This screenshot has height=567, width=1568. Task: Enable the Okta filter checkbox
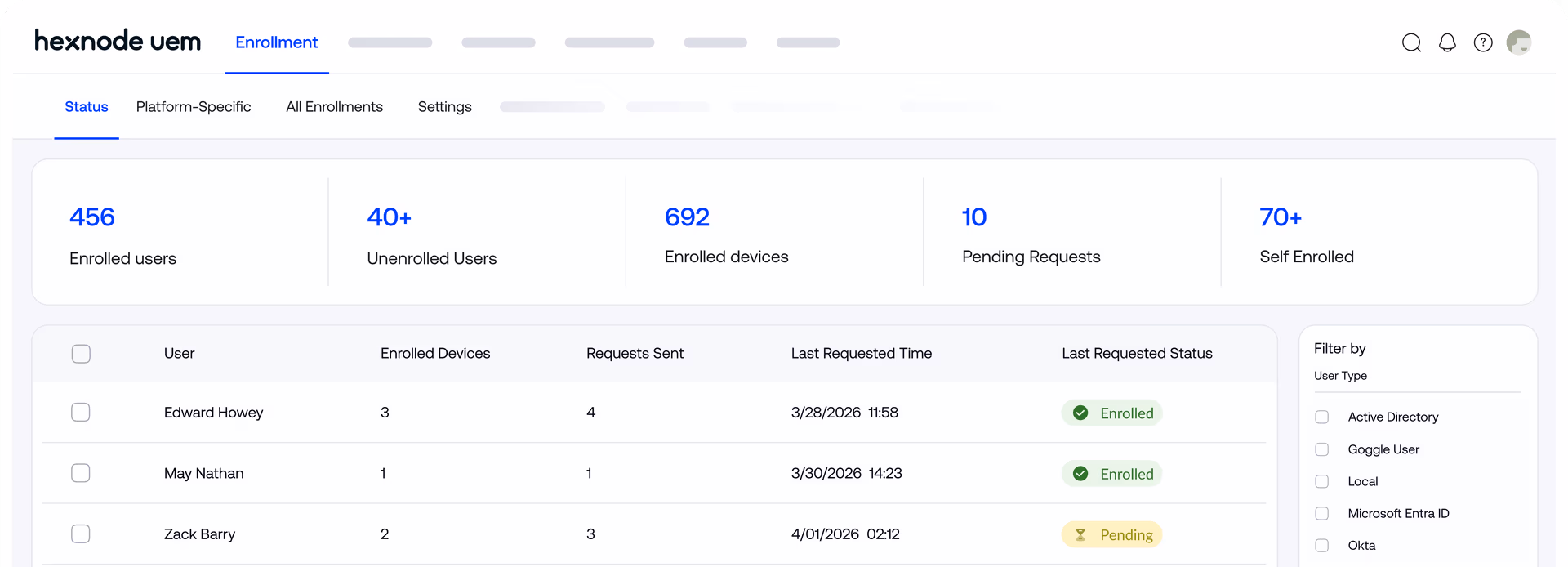pos(1322,545)
